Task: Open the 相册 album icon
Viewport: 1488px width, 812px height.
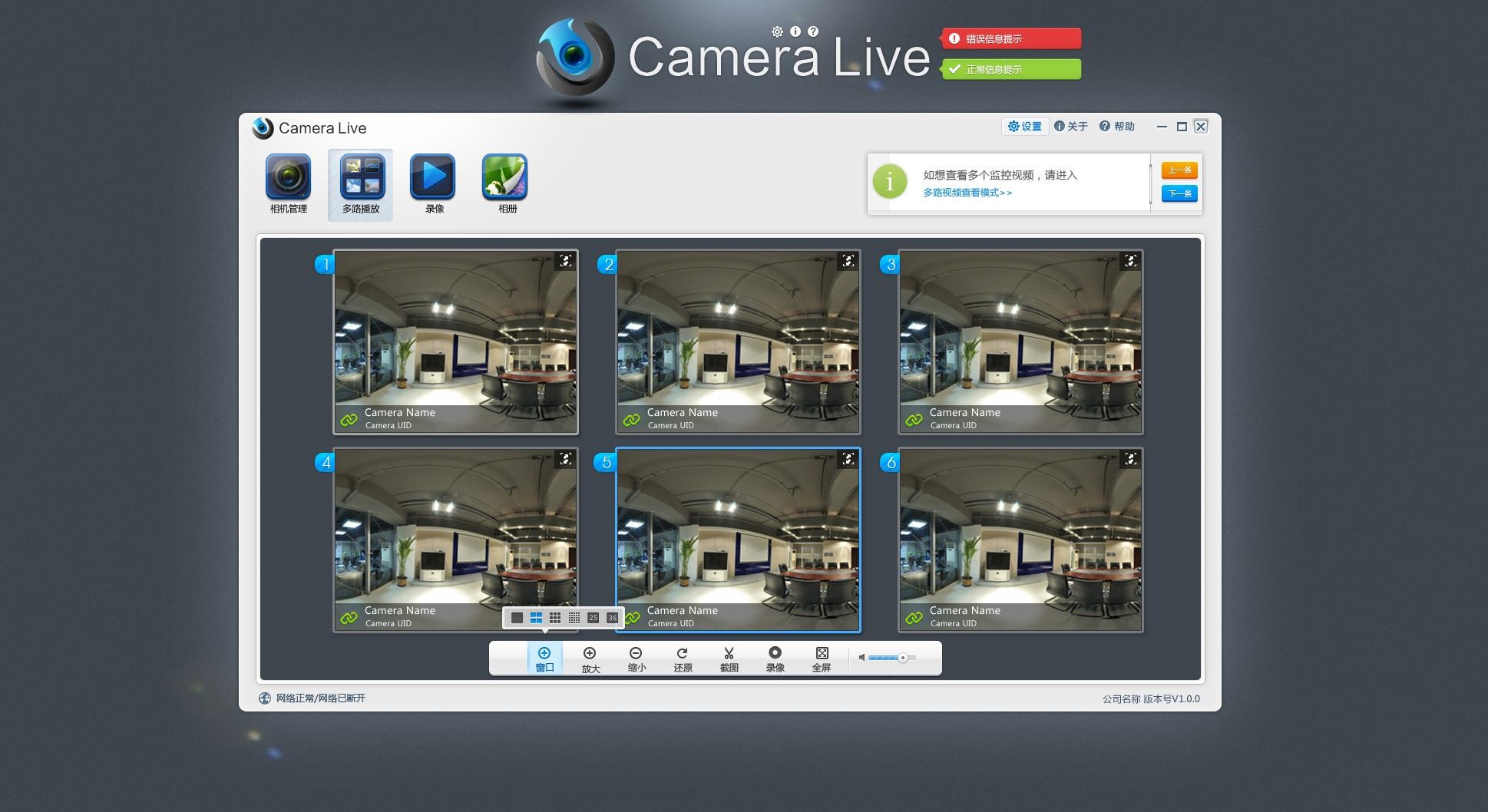Action: coord(506,184)
